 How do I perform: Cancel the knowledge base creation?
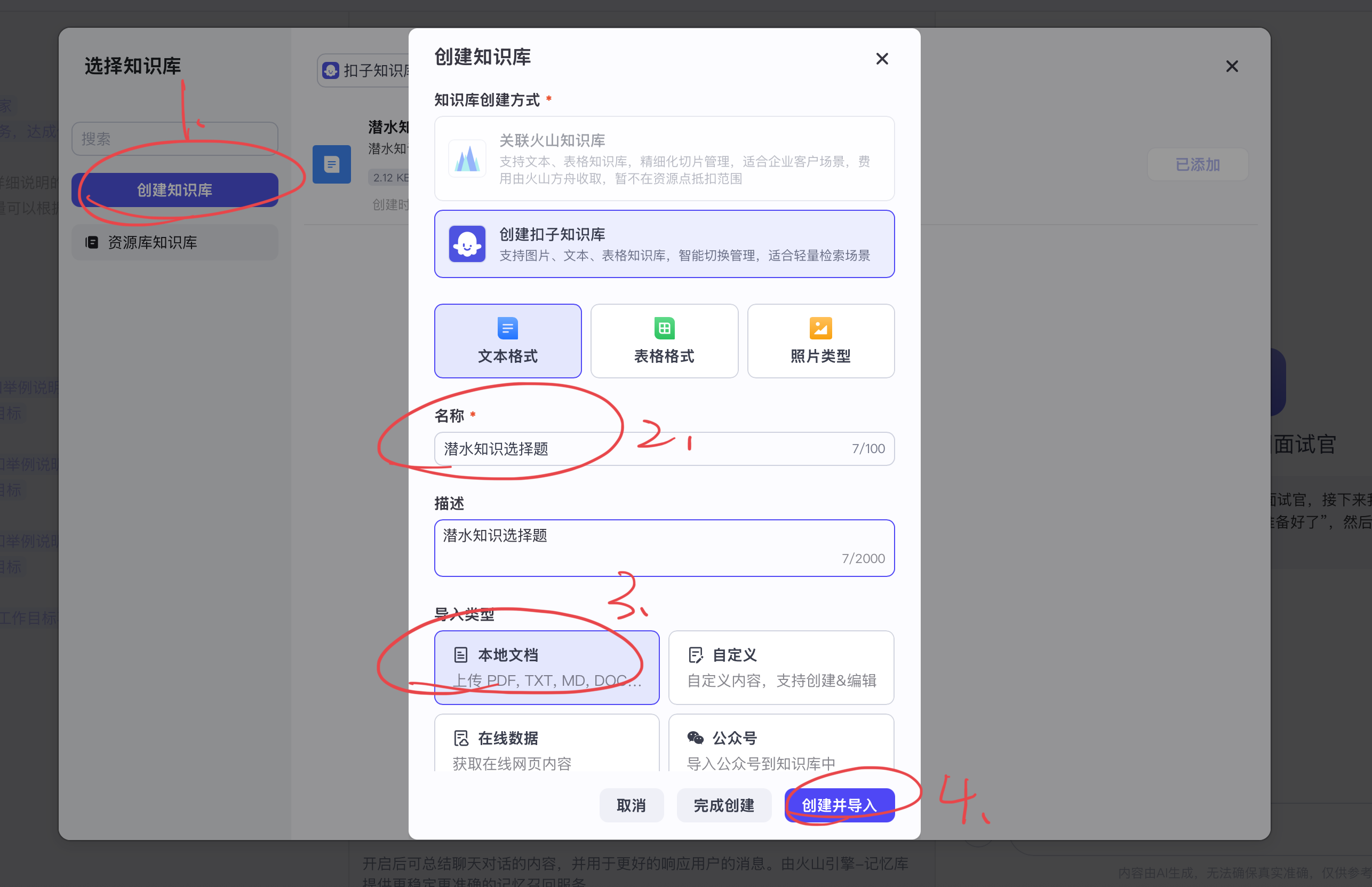(x=631, y=805)
